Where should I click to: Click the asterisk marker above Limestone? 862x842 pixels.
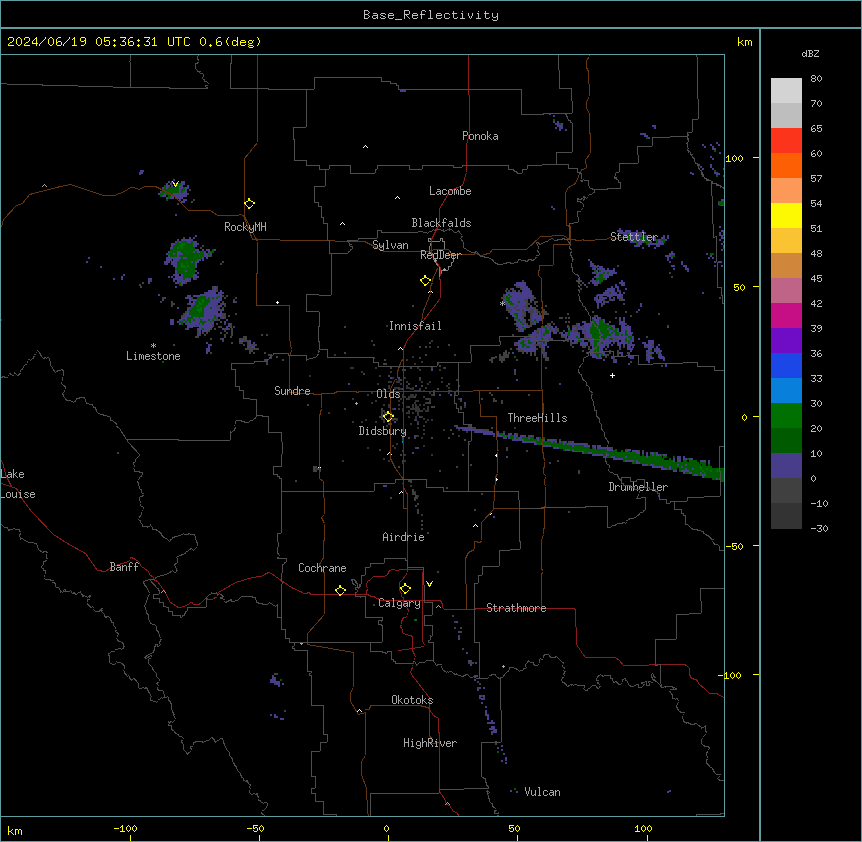click(x=153, y=346)
